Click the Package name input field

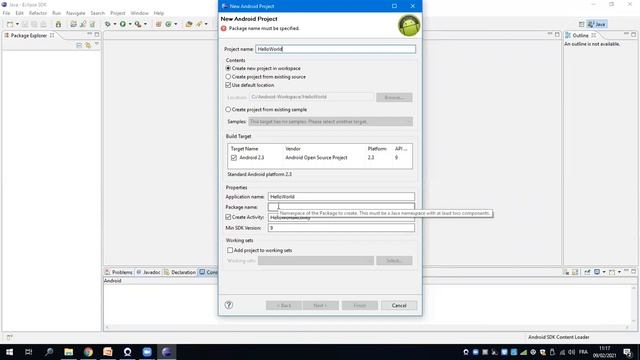pyautogui.click(x=341, y=207)
